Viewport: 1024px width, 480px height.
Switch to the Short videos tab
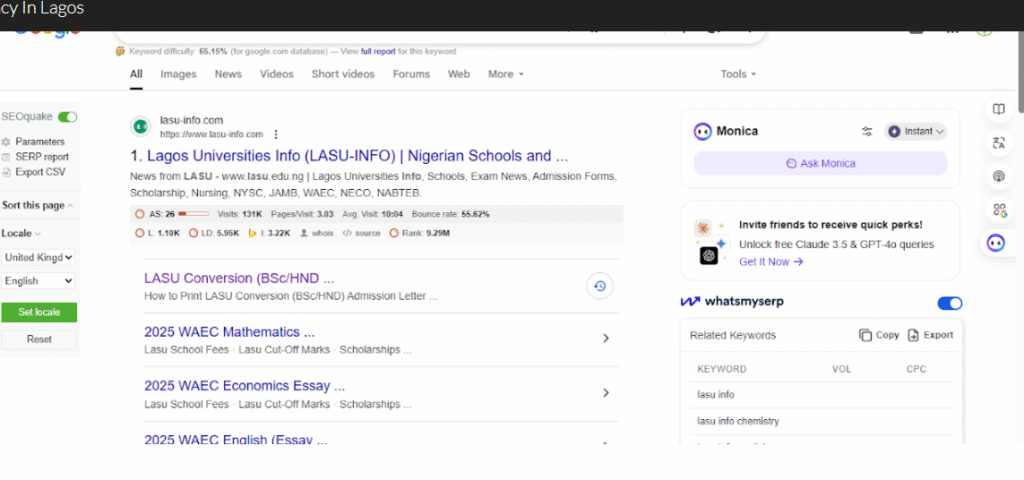pyautogui.click(x=343, y=74)
